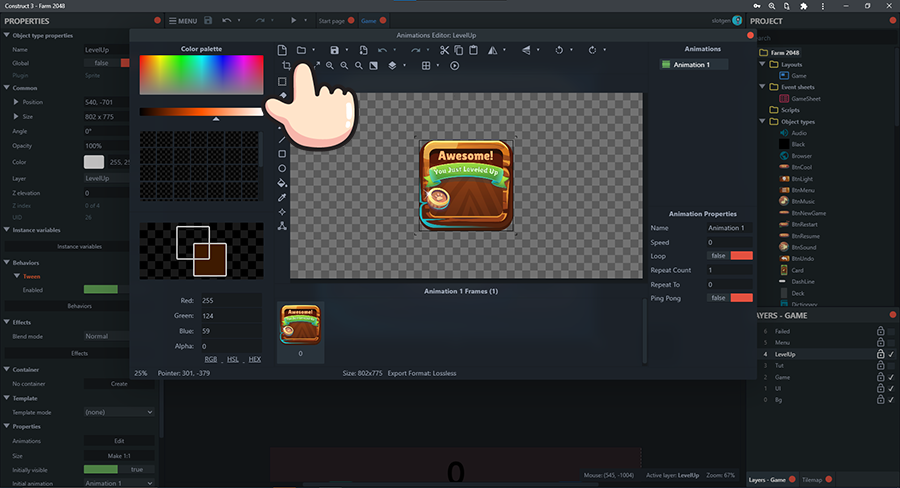Open the MENU menu
Viewport: 900px width, 488px height.
[183, 21]
